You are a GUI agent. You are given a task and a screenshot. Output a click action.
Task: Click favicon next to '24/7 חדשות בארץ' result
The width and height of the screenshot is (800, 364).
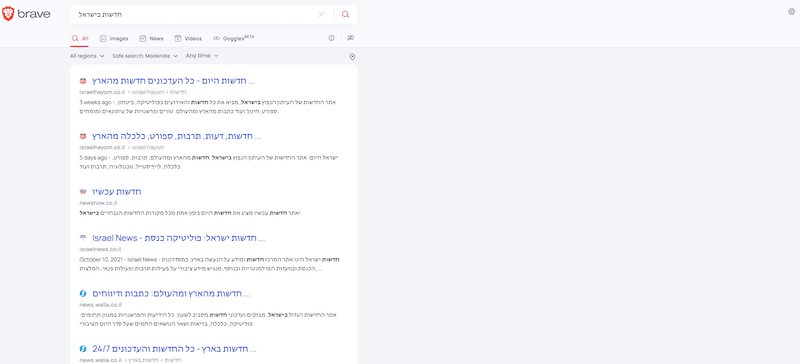(x=83, y=349)
